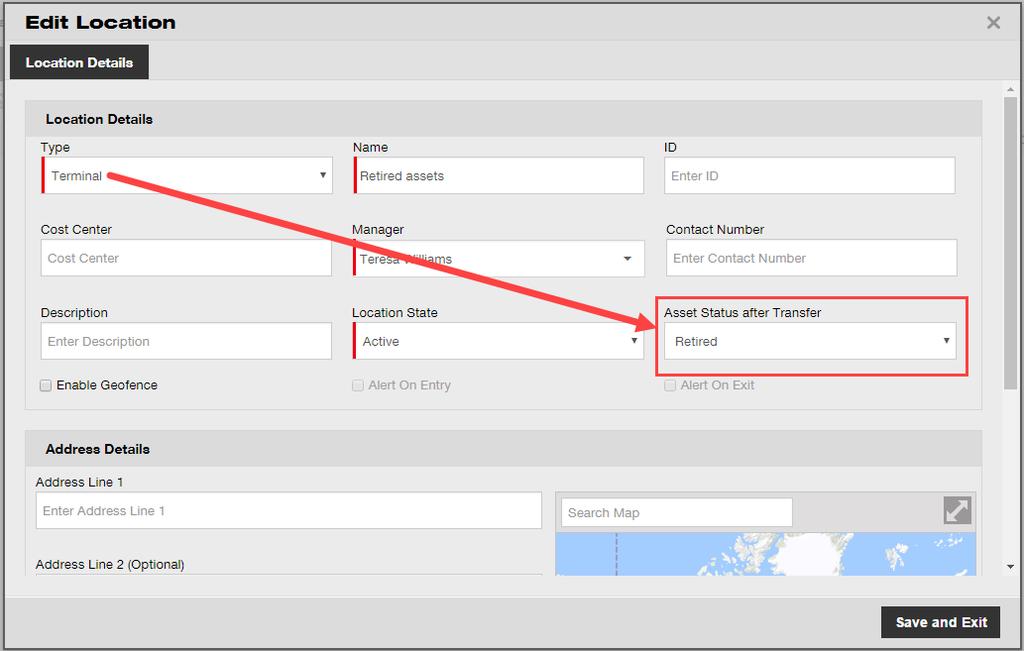Click the Search Map field
The image size is (1024, 651).
677,513
